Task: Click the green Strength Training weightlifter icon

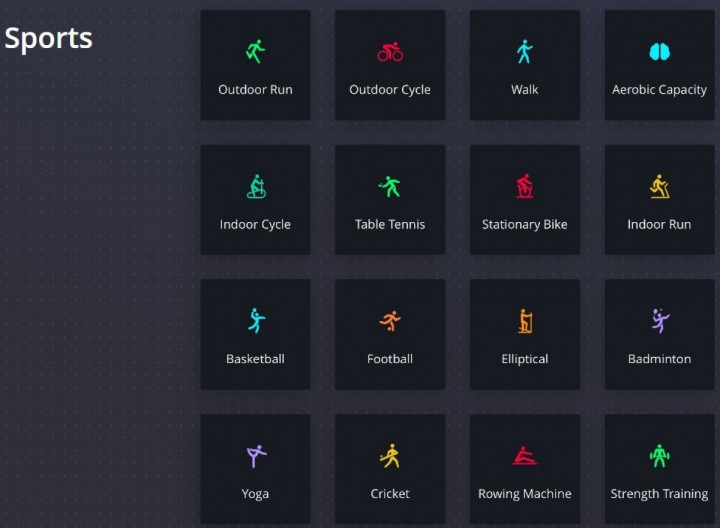Action: click(x=659, y=456)
